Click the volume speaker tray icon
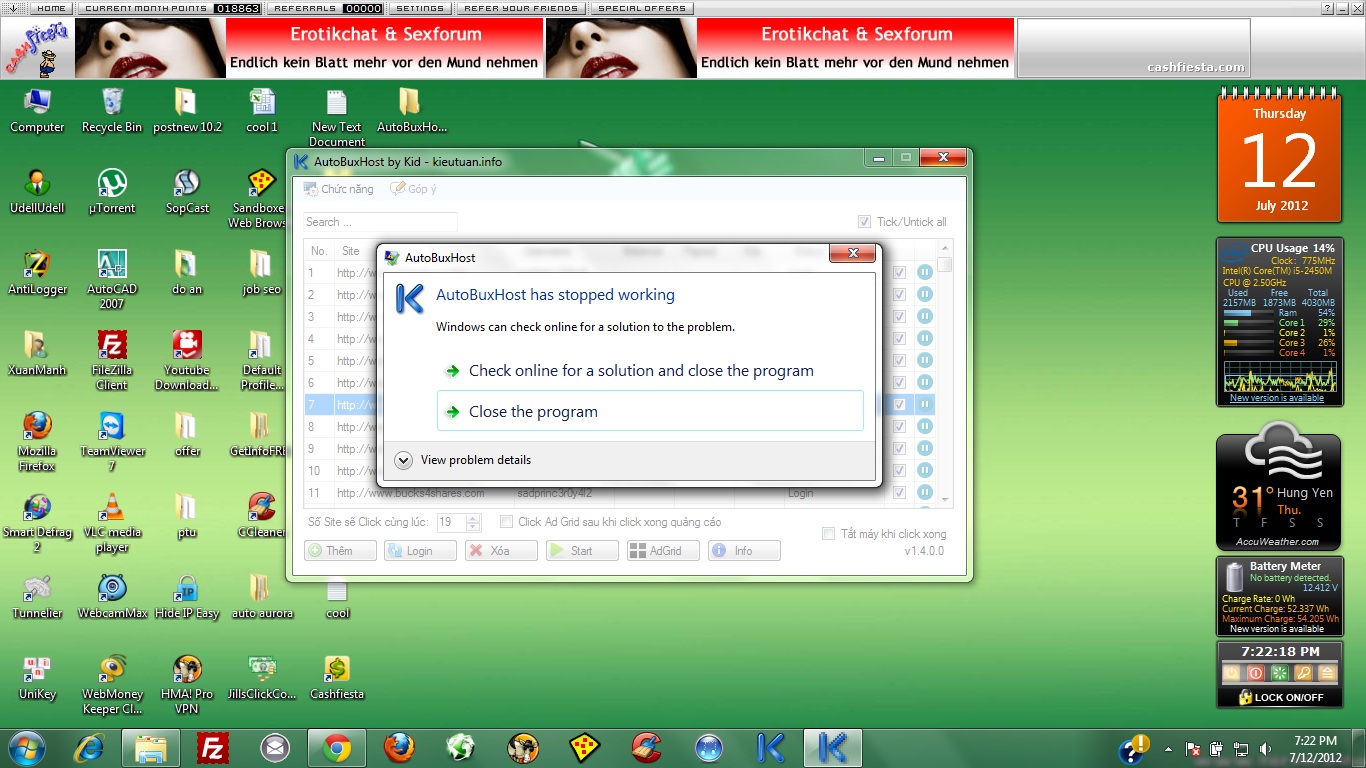This screenshot has height=768, width=1366. coord(1265,748)
